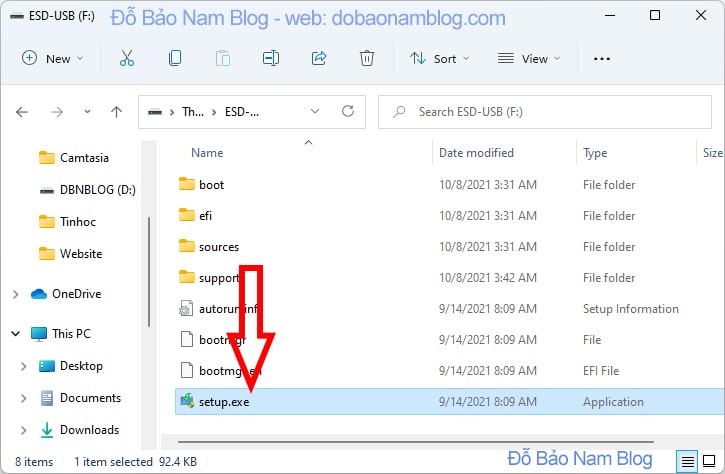725x474 pixels.
Task: Click EFI File type cell
Action: click(601, 370)
